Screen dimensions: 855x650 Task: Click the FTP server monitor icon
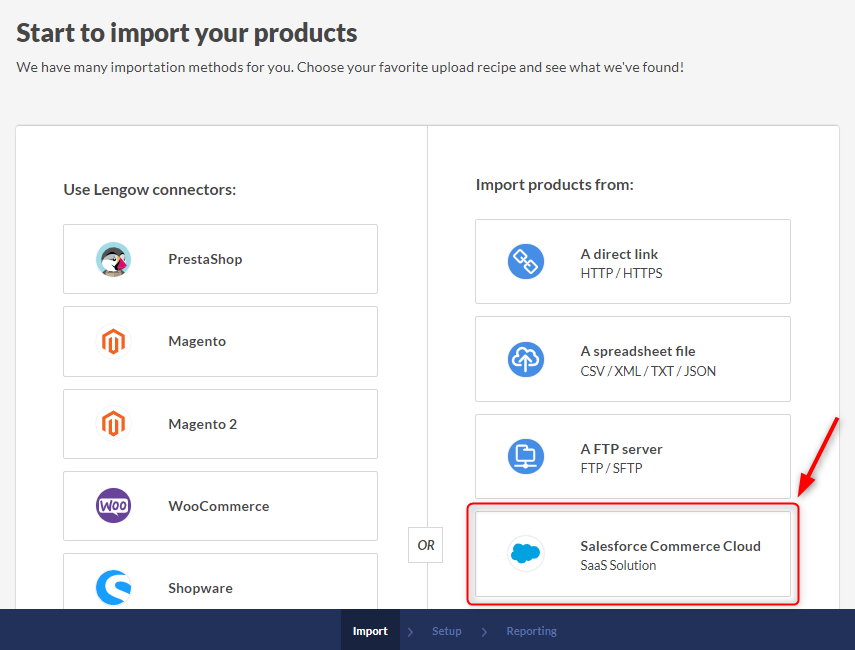[525, 457]
